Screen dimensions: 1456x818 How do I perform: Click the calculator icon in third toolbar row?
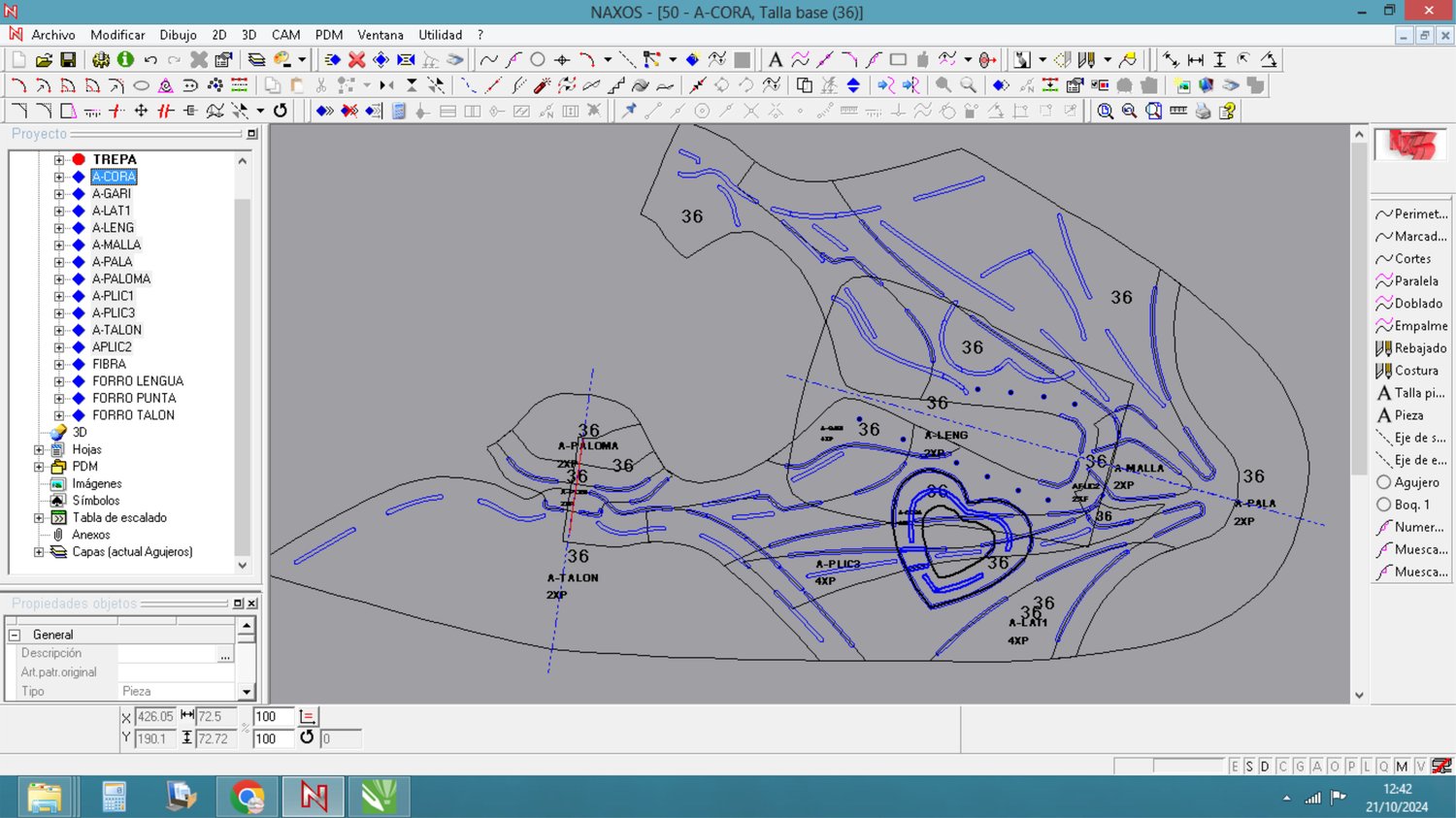point(398,111)
